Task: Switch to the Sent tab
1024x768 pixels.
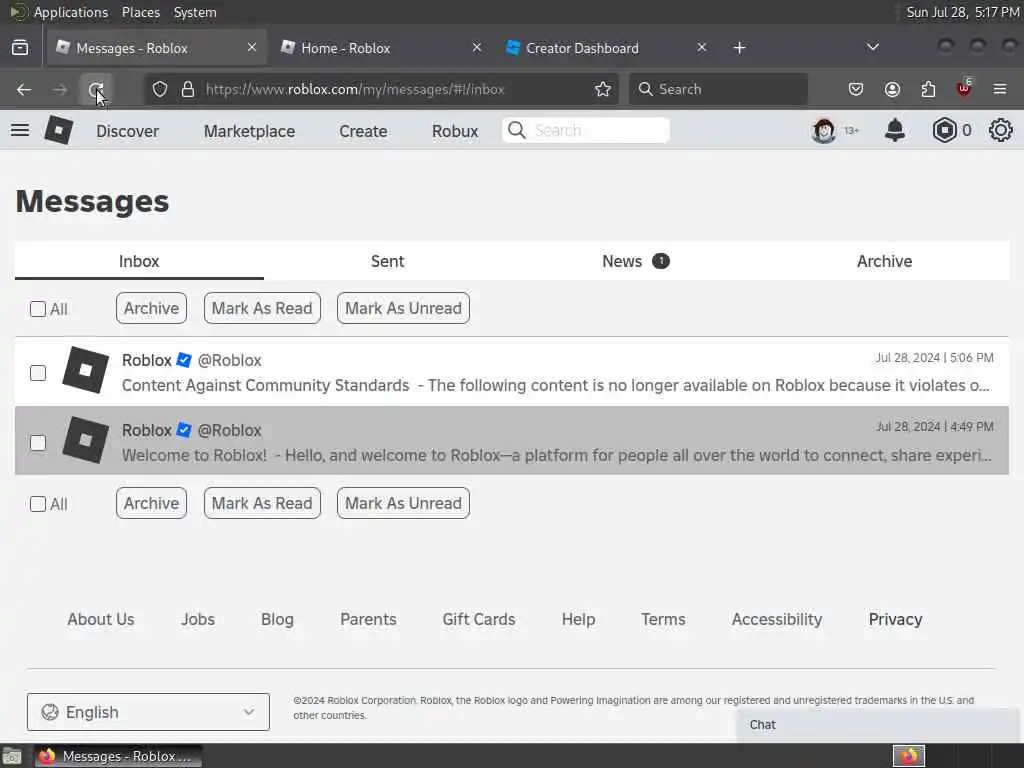Action: [x=388, y=261]
